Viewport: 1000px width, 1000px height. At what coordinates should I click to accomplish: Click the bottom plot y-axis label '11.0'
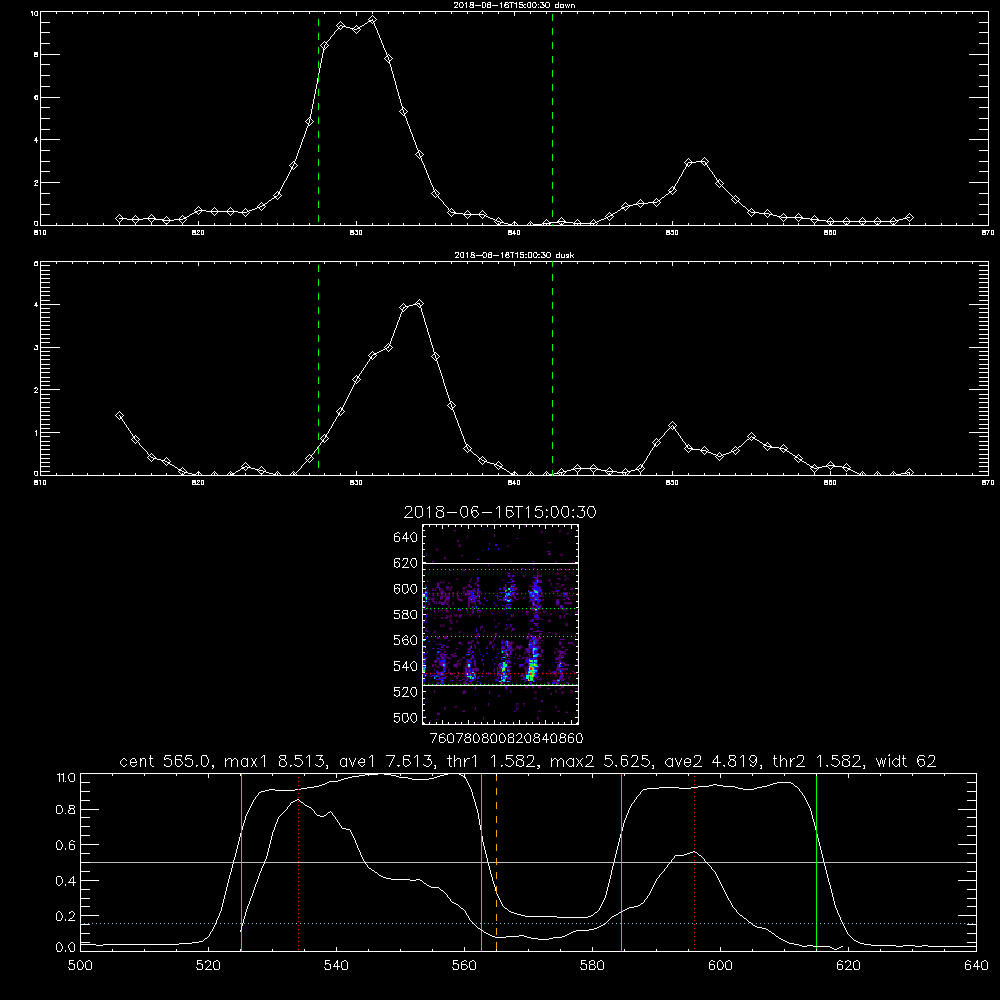pyautogui.click(x=66, y=778)
